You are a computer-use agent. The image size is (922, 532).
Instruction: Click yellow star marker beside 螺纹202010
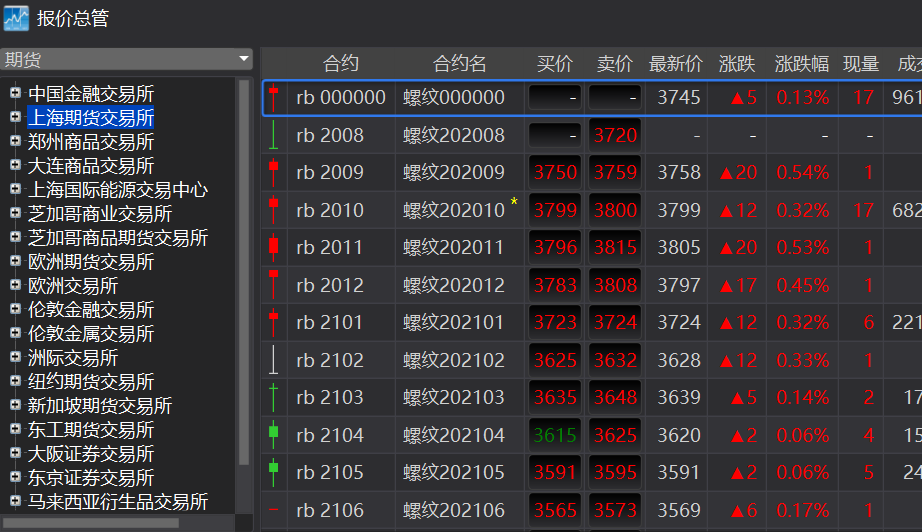coord(514,202)
